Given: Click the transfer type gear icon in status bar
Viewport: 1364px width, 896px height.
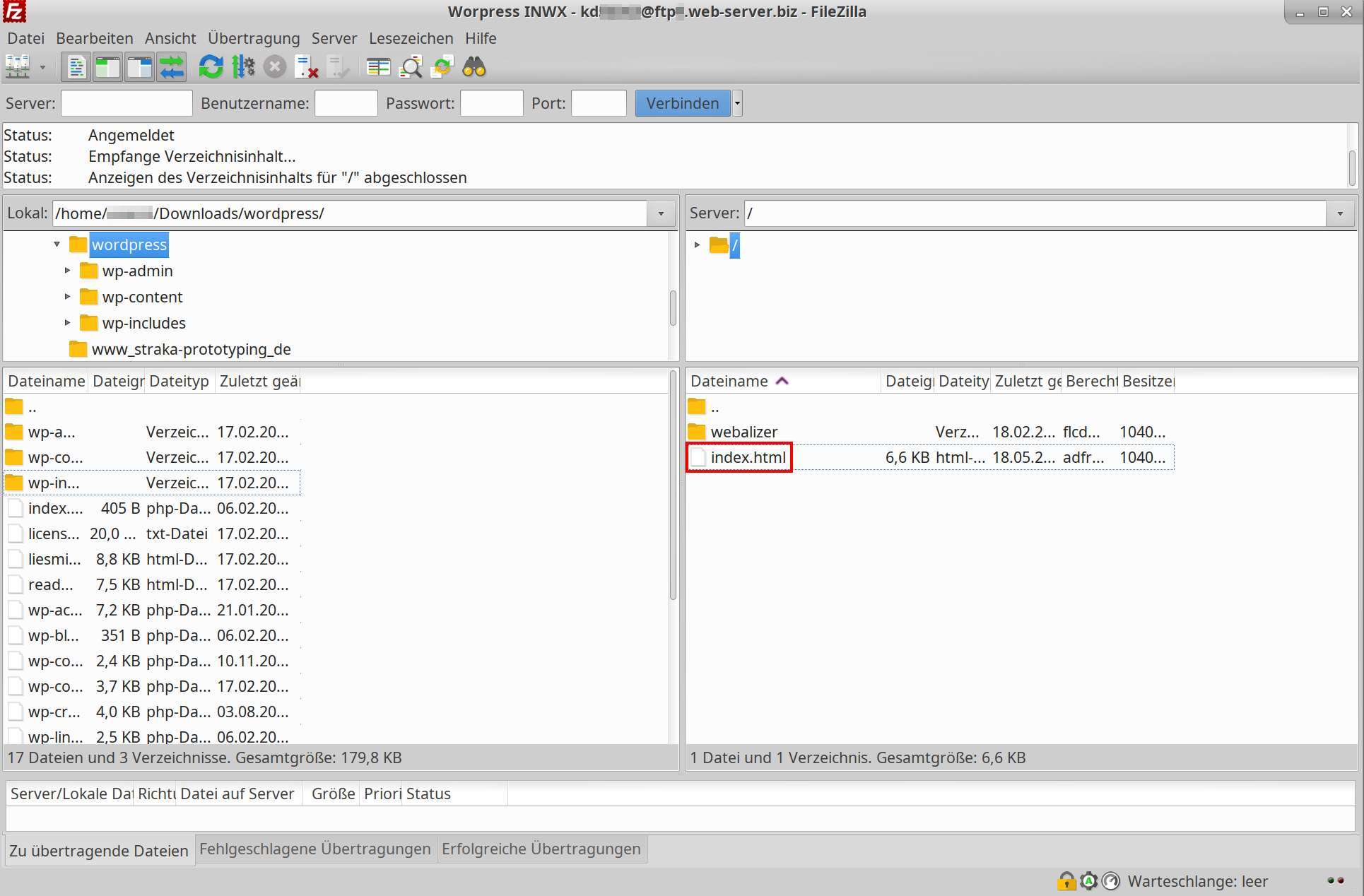Looking at the screenshot, I should (x=1089, y=881).
